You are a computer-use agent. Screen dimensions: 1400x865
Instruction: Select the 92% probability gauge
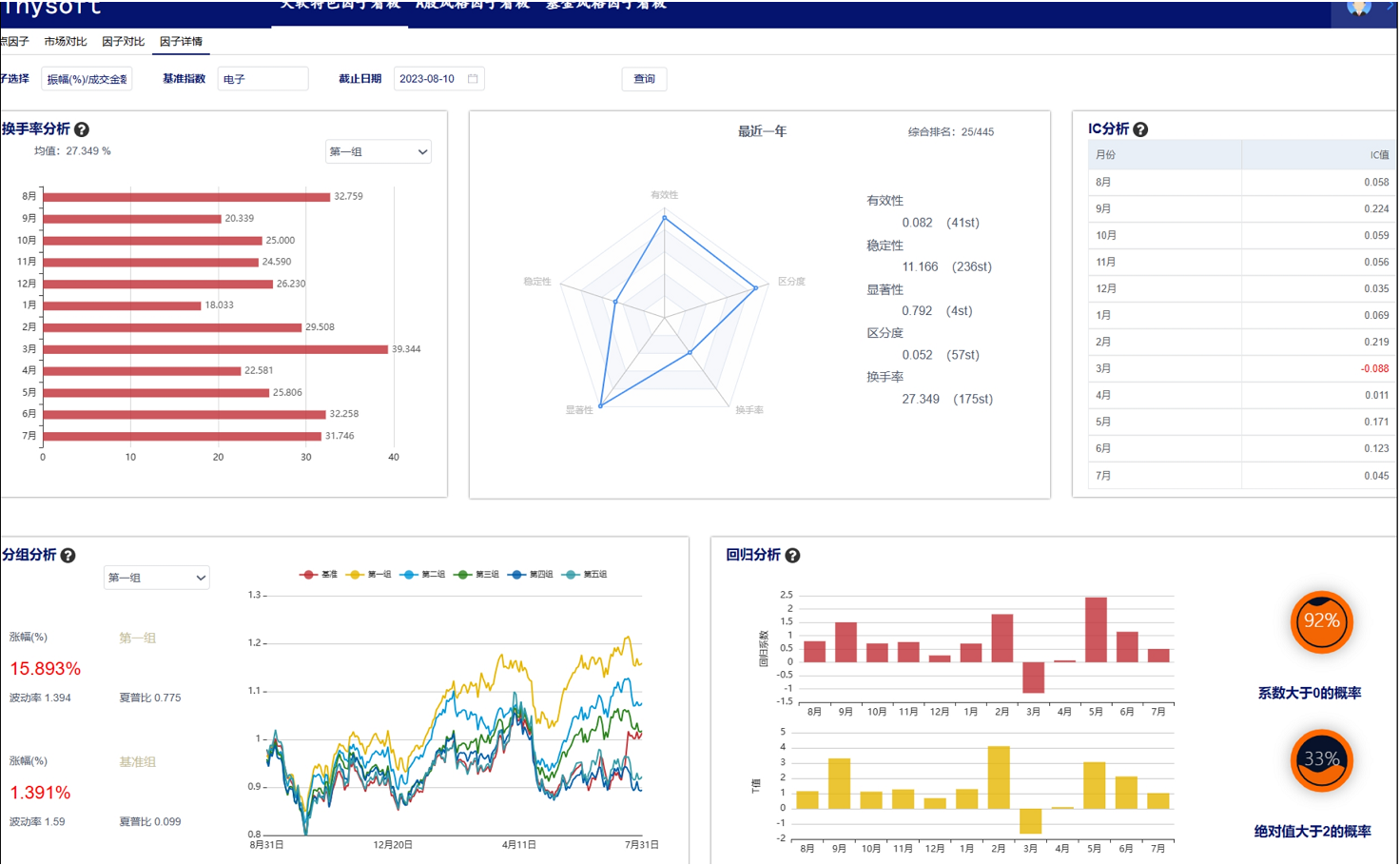click(x=1321, y=622)
